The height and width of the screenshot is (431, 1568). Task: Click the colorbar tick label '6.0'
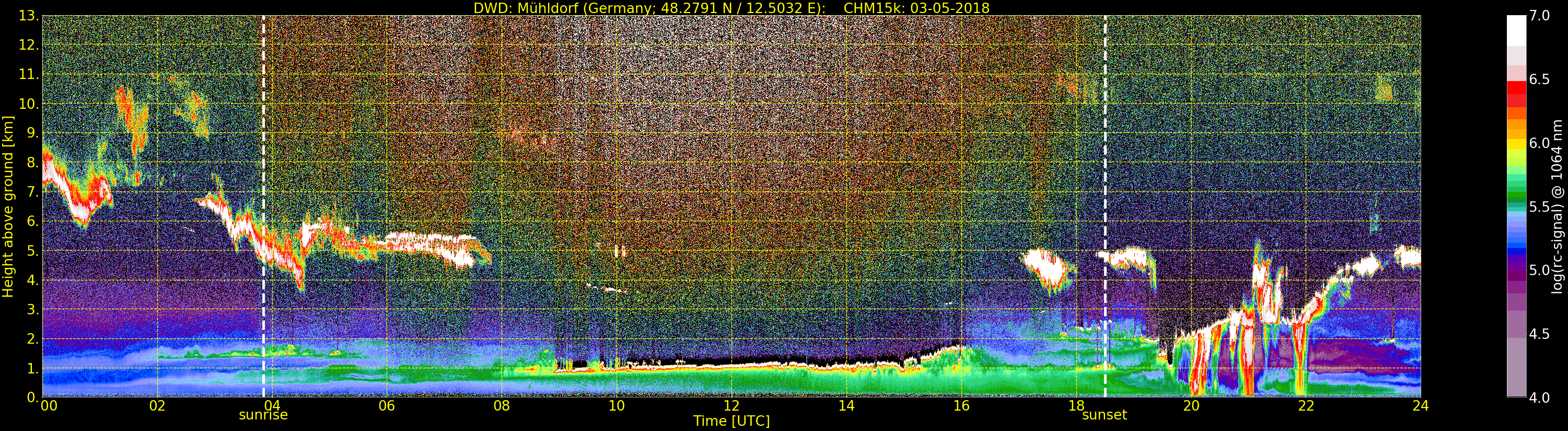[x=1539, y=143]
